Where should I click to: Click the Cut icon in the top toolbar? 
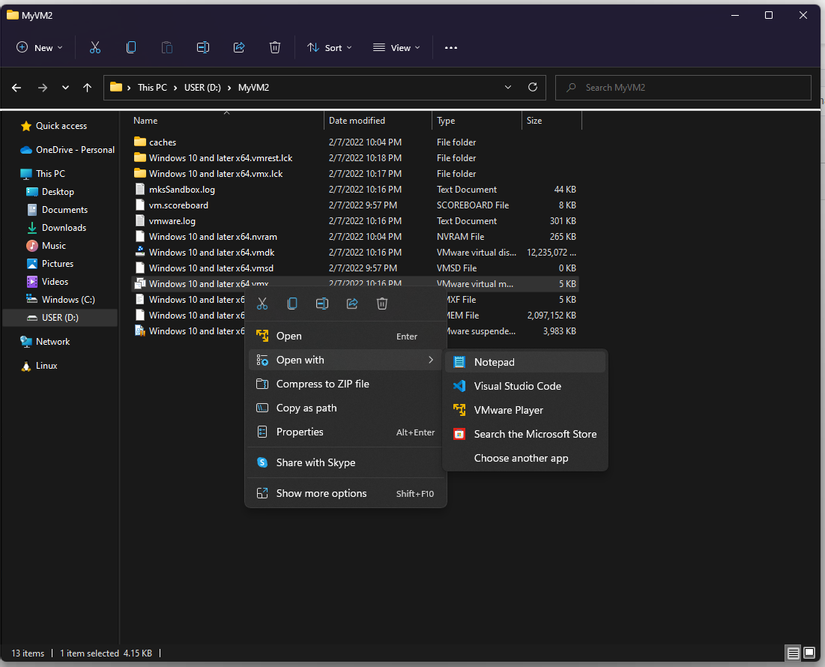(x=95, y=47)
